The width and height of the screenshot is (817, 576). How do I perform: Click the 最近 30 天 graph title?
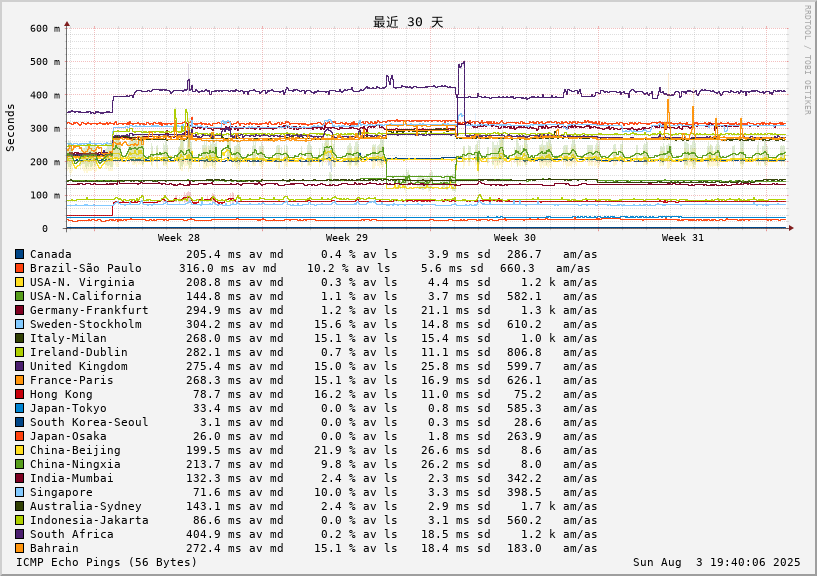408,22
